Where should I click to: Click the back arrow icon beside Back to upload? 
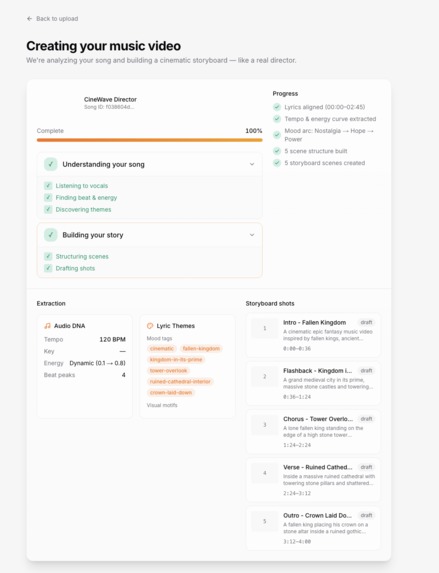[x=30, y=19]
